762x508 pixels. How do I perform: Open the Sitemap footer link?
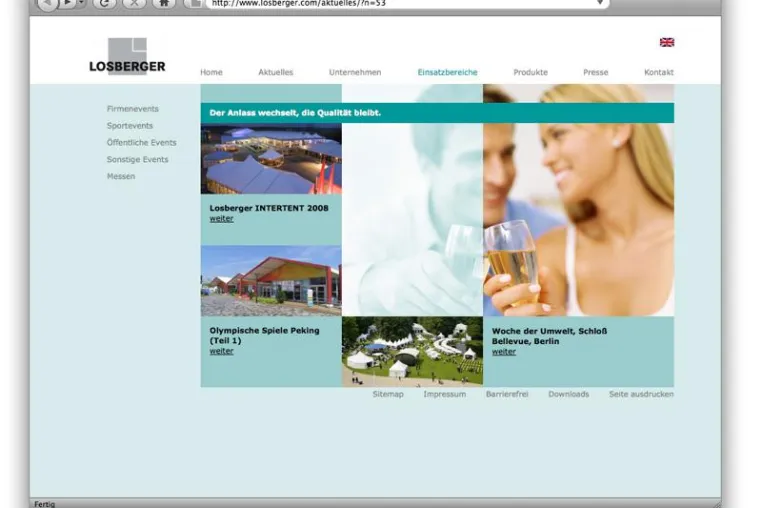388,394
